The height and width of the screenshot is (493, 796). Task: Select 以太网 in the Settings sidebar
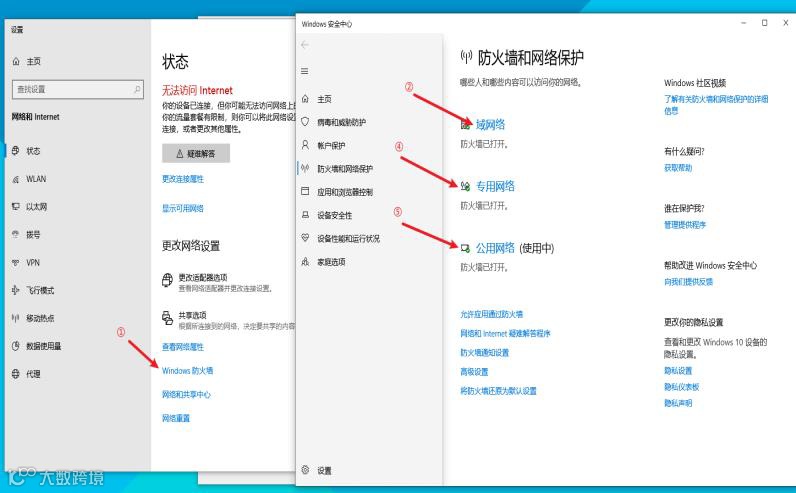click(x=37, y=207)
